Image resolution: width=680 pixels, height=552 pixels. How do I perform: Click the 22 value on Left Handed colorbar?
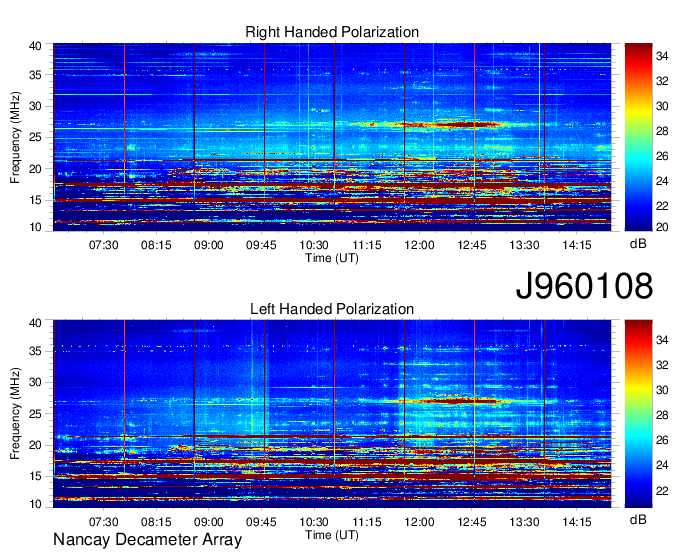(662, 491)
